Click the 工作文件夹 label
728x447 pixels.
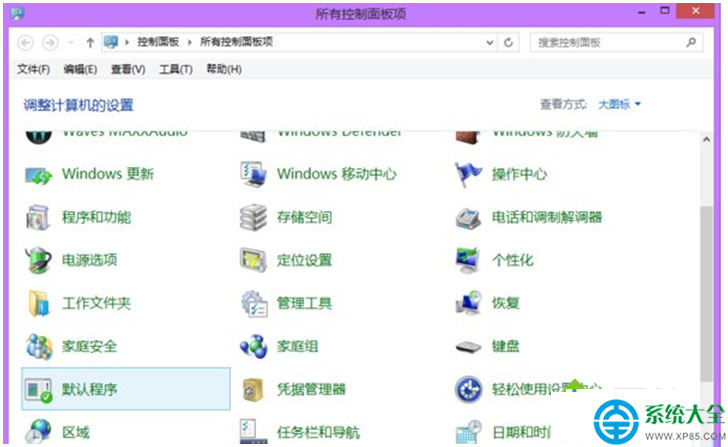tap(97, 303)
